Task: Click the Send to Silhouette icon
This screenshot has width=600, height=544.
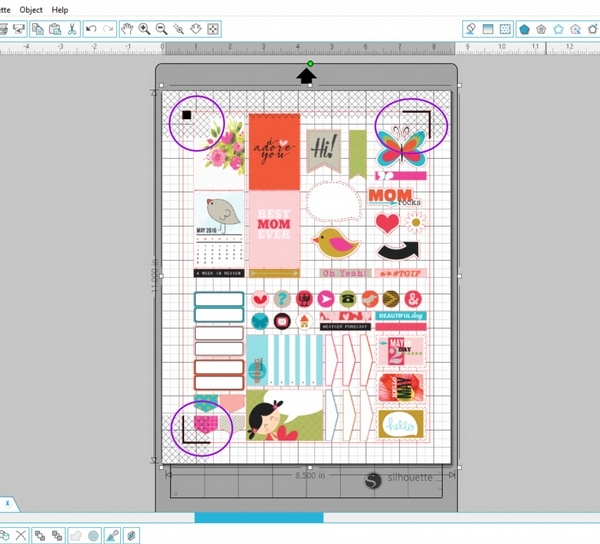Action: pyautogui.click(x=18, y=29)
